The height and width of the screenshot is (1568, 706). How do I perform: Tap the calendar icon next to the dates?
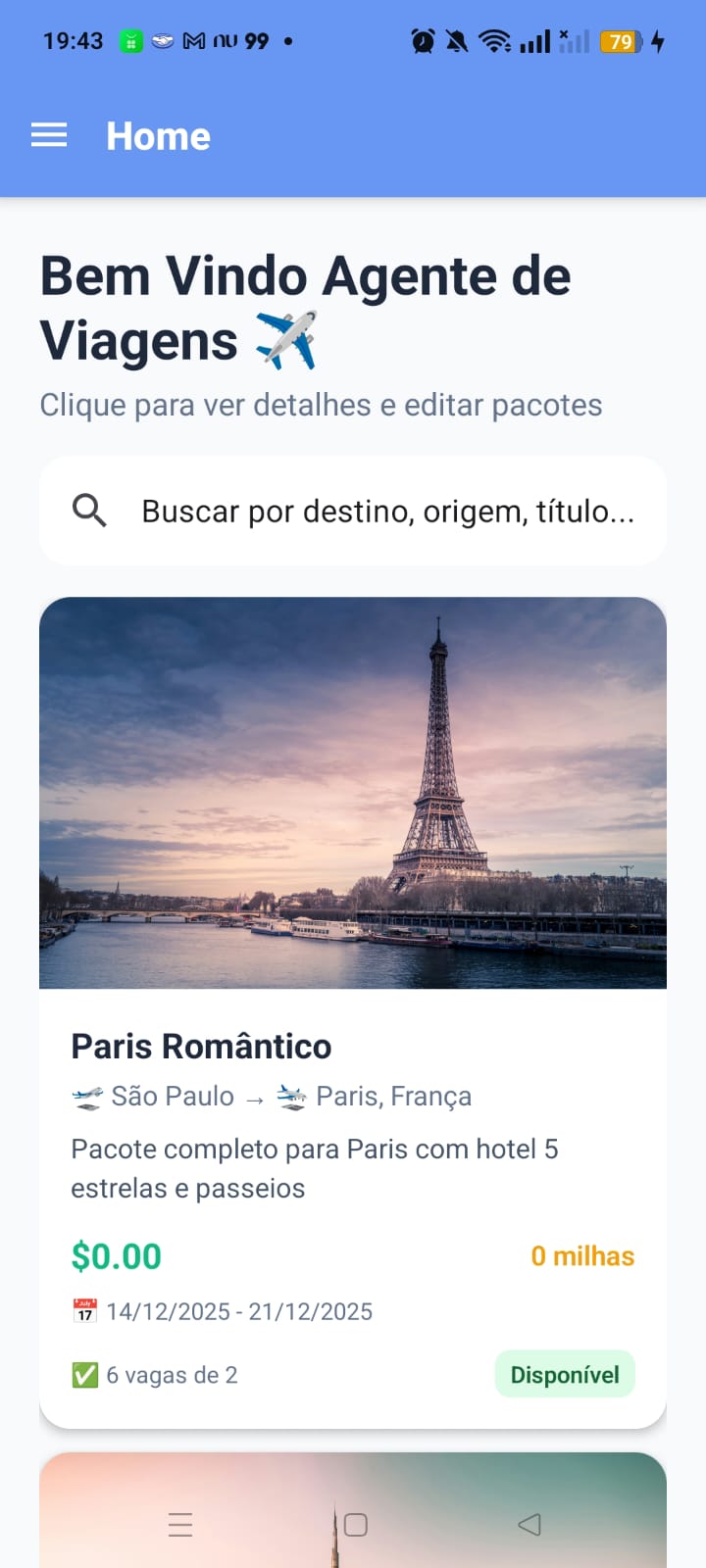[85, 1311]
